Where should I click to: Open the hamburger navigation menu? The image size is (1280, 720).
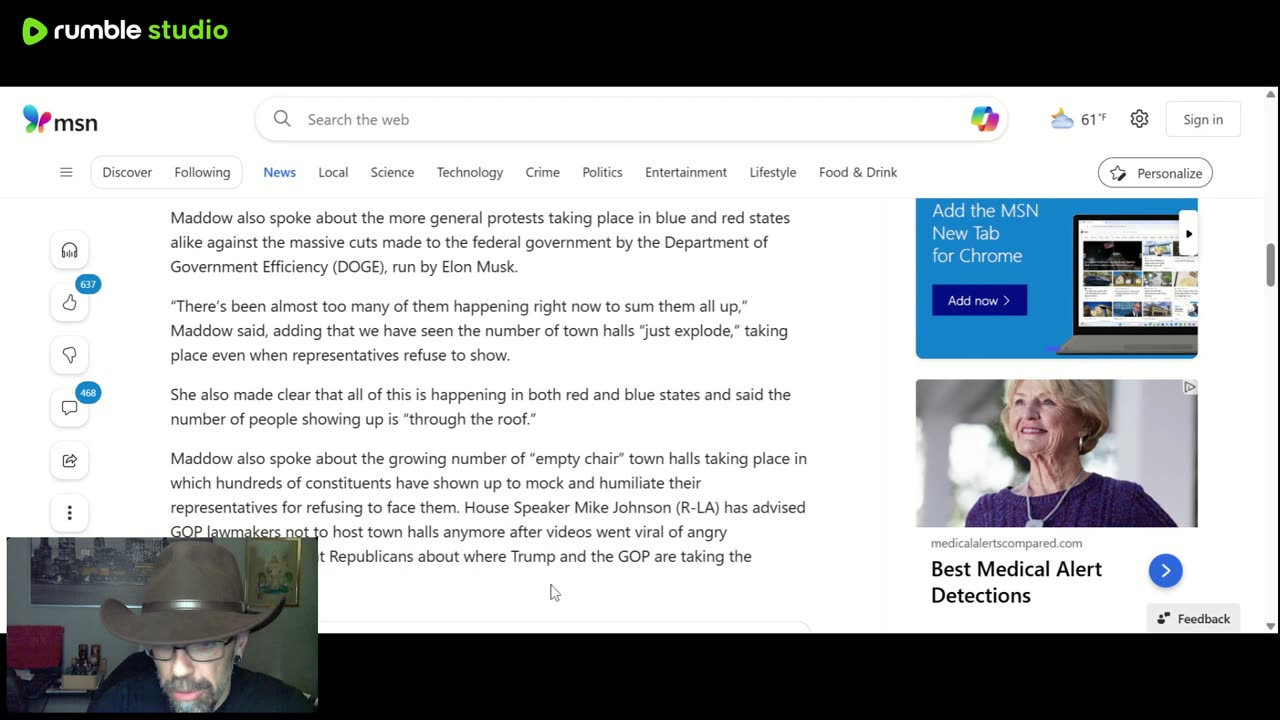click(66, 172)
